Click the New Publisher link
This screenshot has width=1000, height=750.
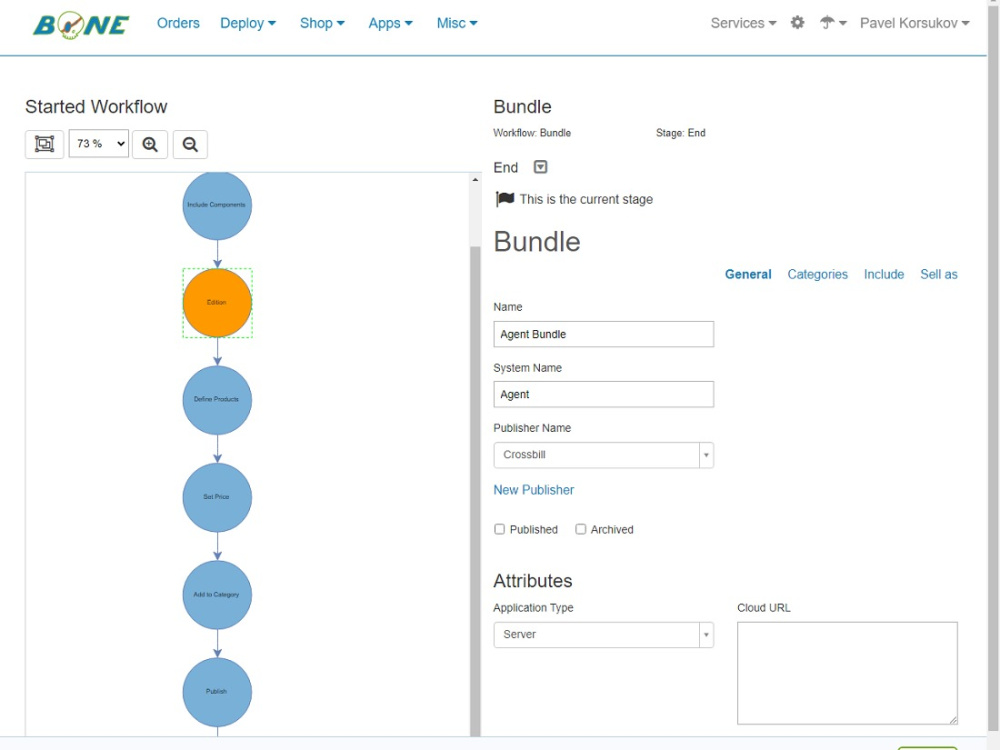pos(534,490)
